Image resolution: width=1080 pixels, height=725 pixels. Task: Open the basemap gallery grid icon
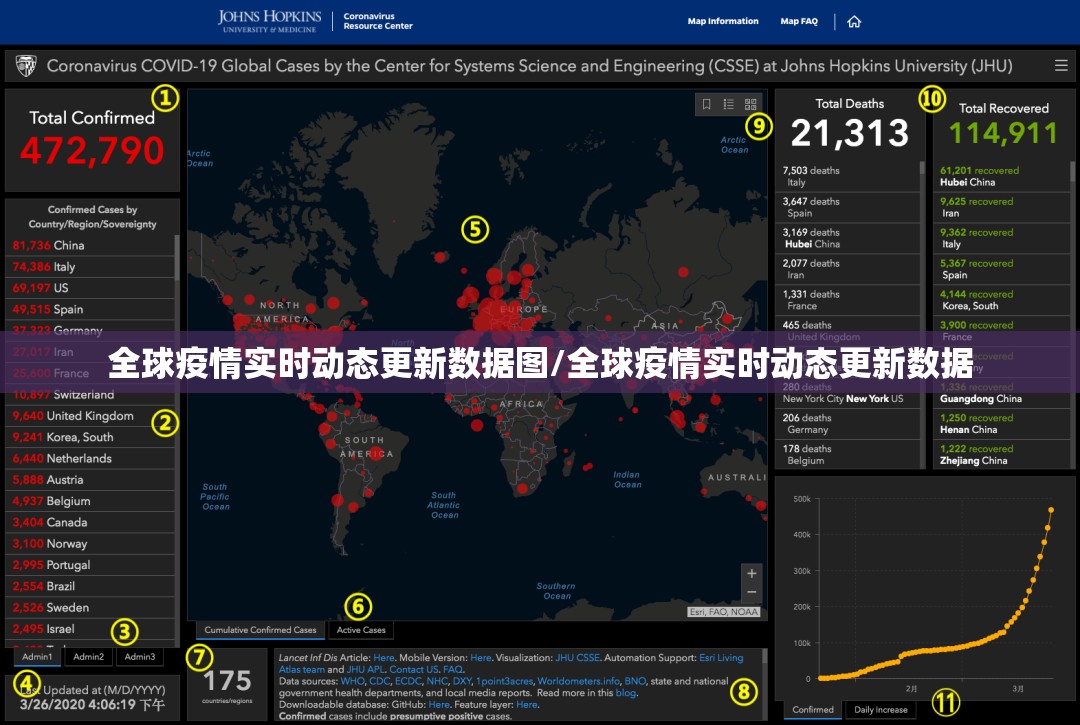[751, 104]
